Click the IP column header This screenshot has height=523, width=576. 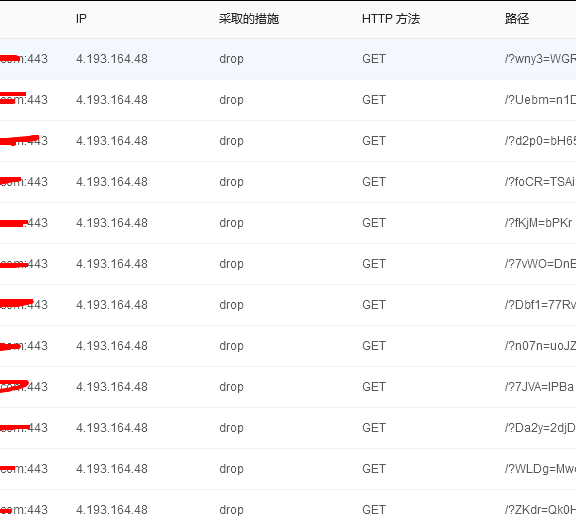coord(81,18)
